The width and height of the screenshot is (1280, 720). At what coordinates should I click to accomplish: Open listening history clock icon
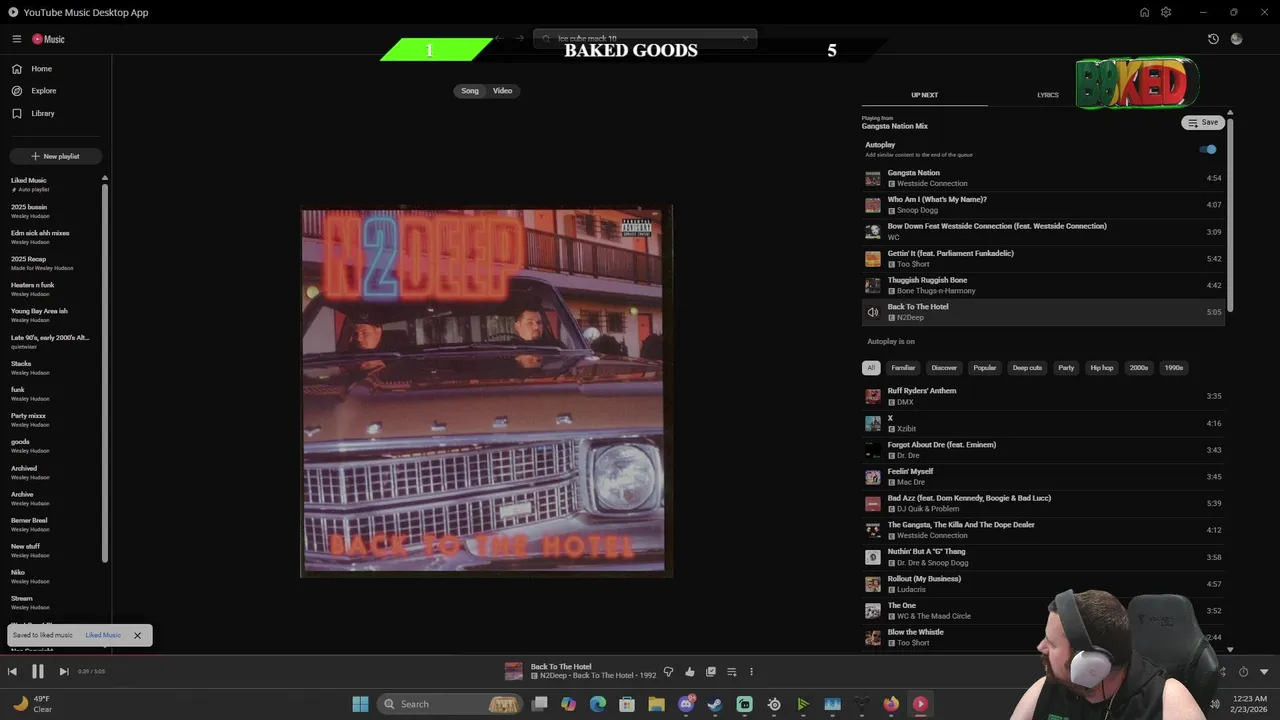[x=1213, y=39]
